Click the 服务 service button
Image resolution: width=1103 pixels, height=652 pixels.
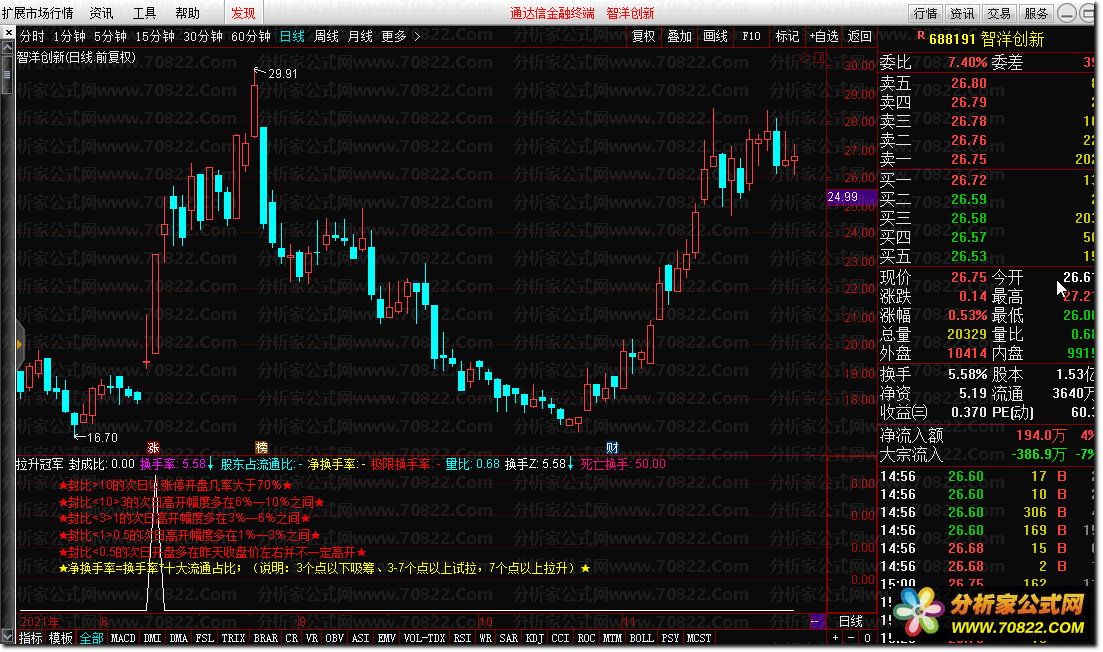pos(1036,13)
